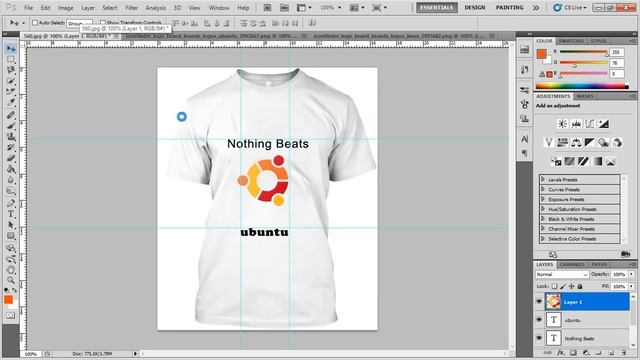The image size is (640, 360).
Task: Select the Rectangle shape tool
Action: 11,236
